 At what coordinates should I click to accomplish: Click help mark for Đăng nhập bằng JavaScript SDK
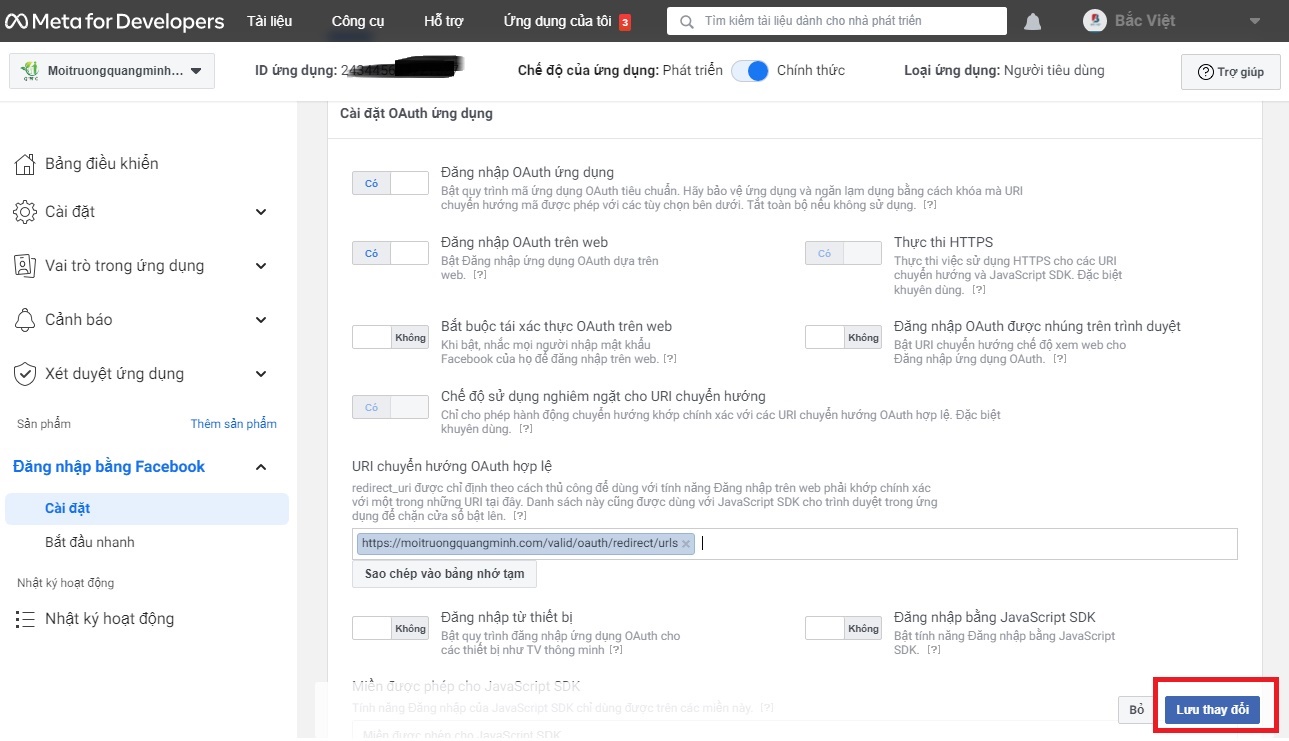coord(933,650)
